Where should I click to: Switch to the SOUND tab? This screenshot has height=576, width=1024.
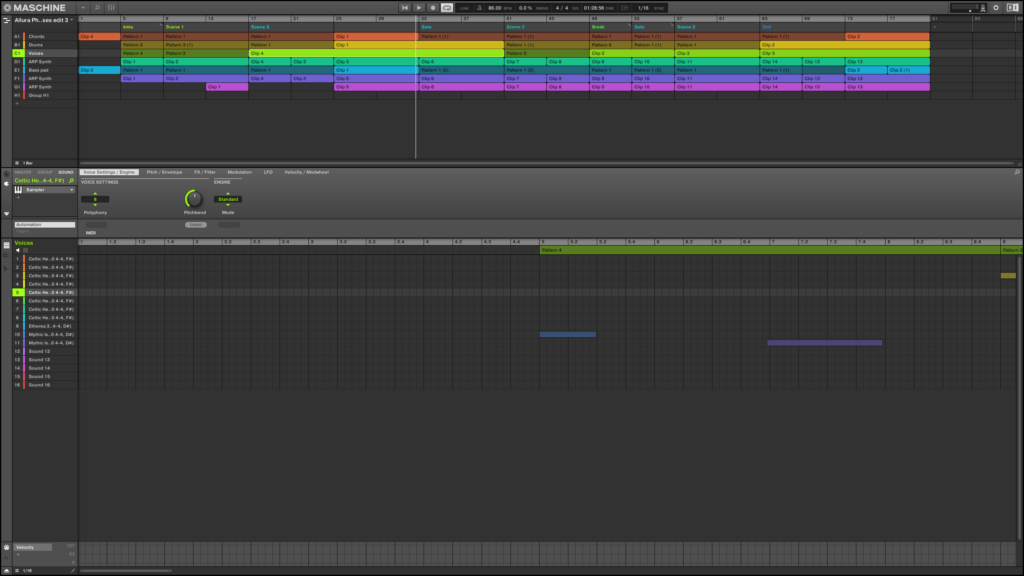pyautogui.click(x=65, y=172)
